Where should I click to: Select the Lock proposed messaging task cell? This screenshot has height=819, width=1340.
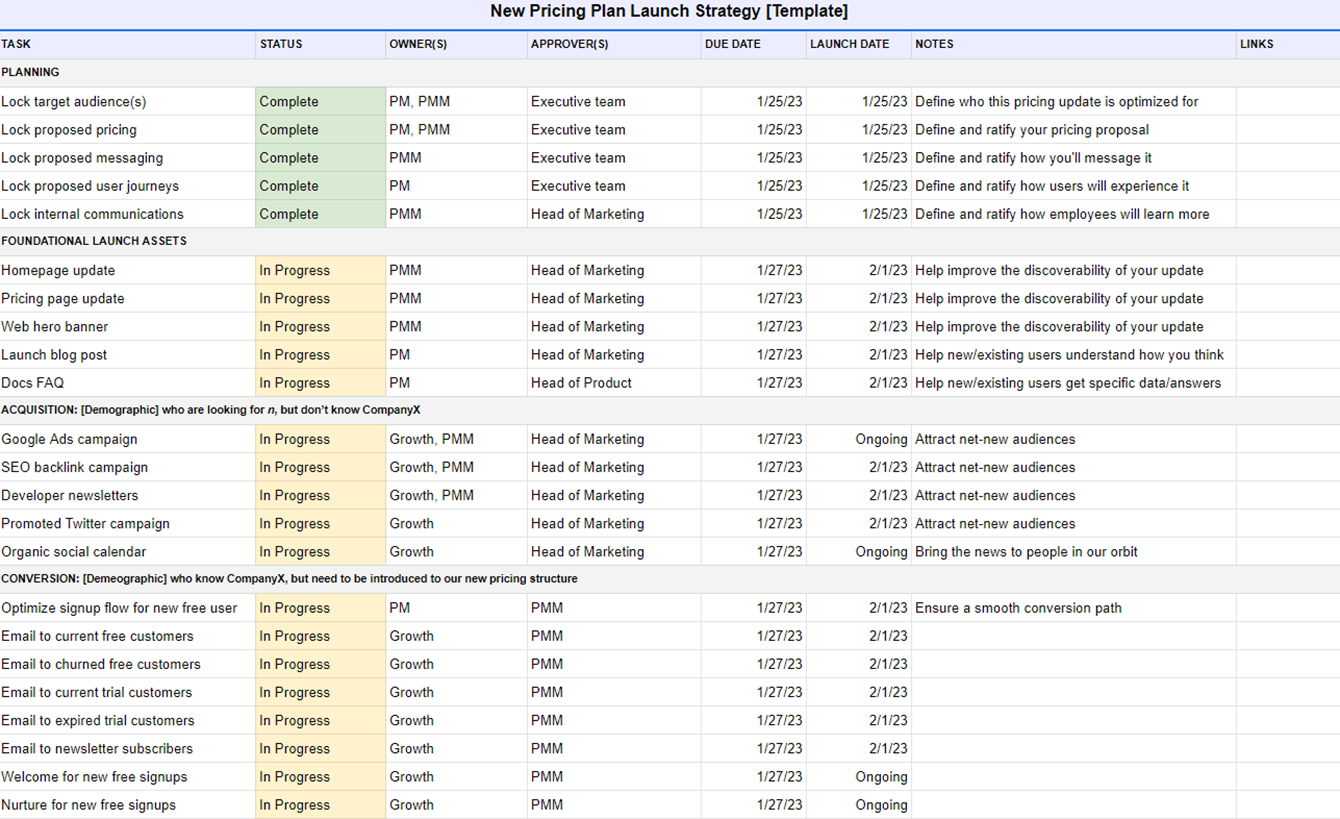pos(128,158)
